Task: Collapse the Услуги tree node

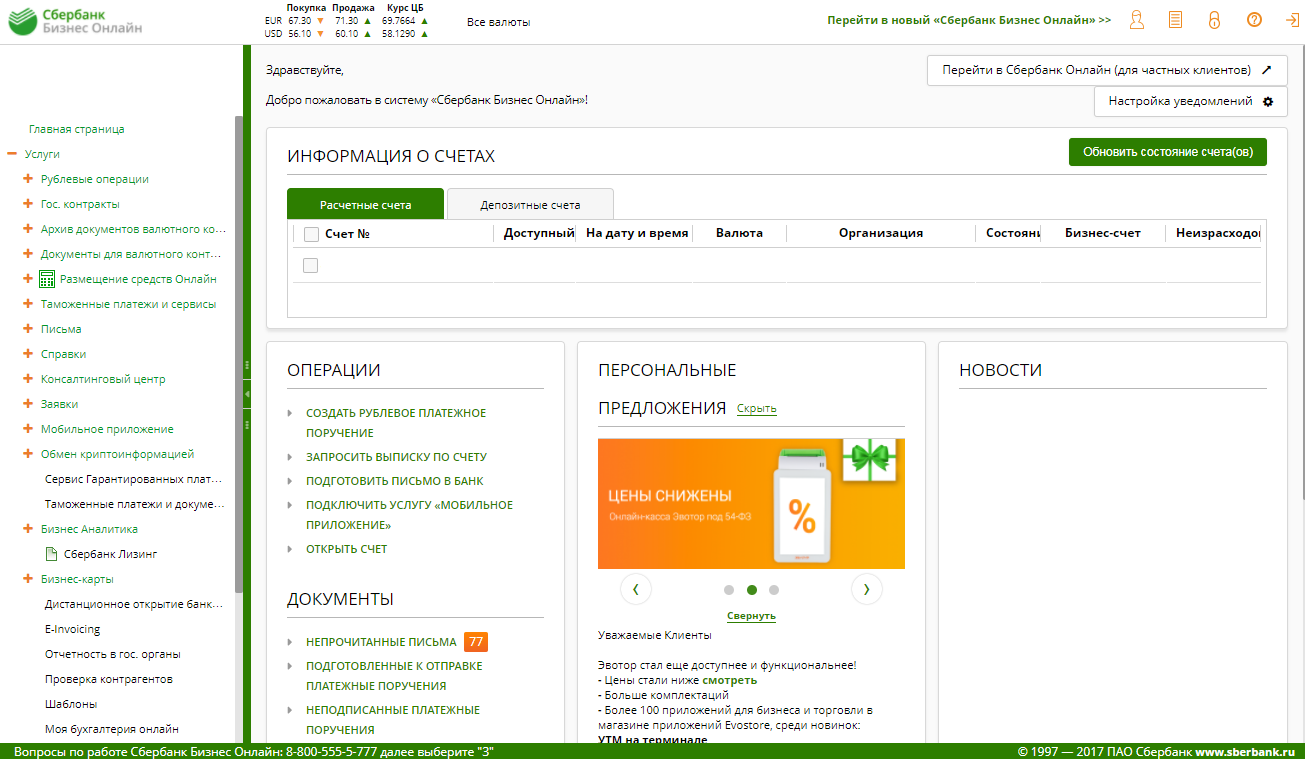Action: click(12, 154)
